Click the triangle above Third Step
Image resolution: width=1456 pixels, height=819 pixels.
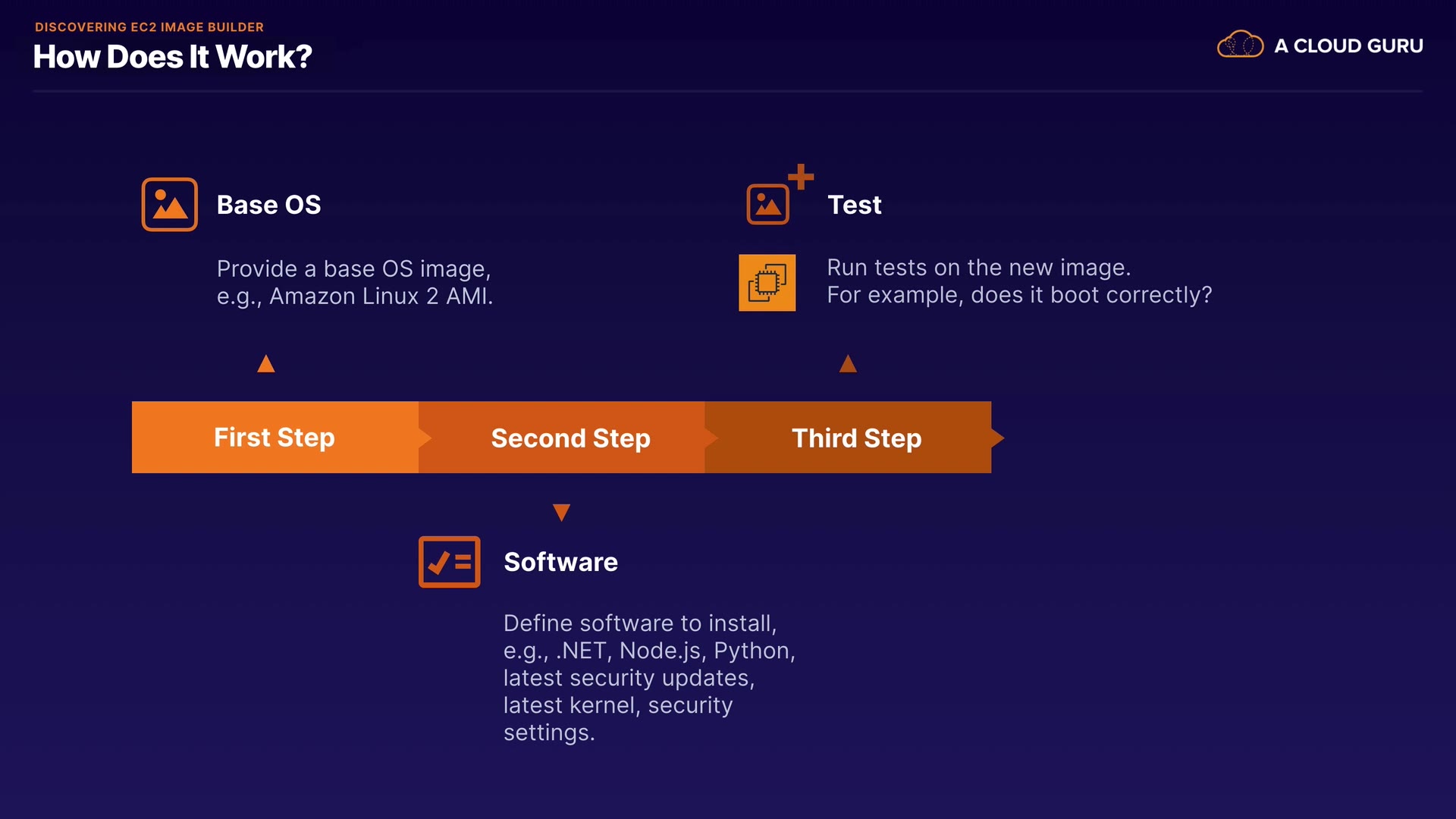click(848, 365)
